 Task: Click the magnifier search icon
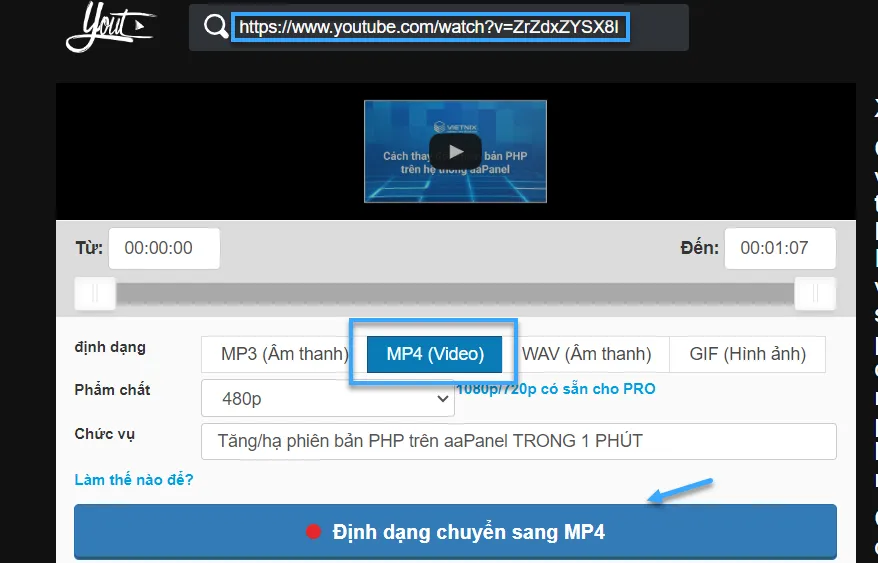pyautogui.click(x=215, y=27)
